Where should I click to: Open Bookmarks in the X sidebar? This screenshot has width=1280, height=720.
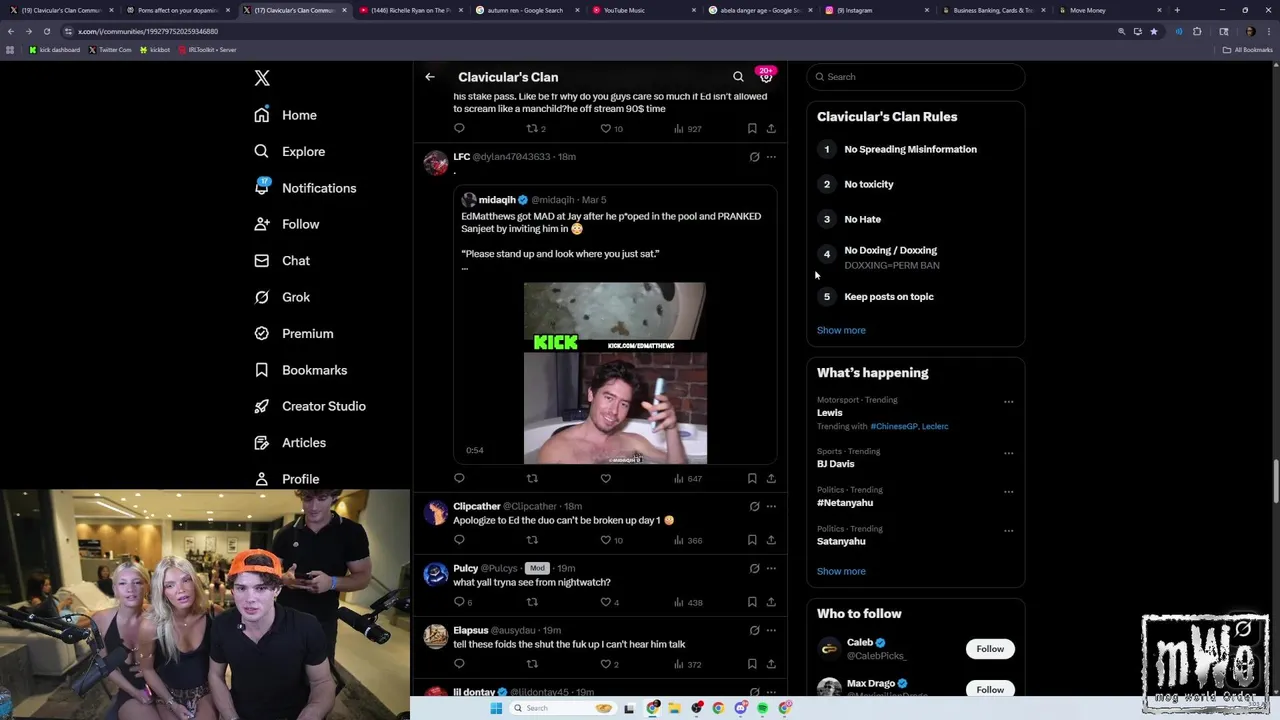300,370
